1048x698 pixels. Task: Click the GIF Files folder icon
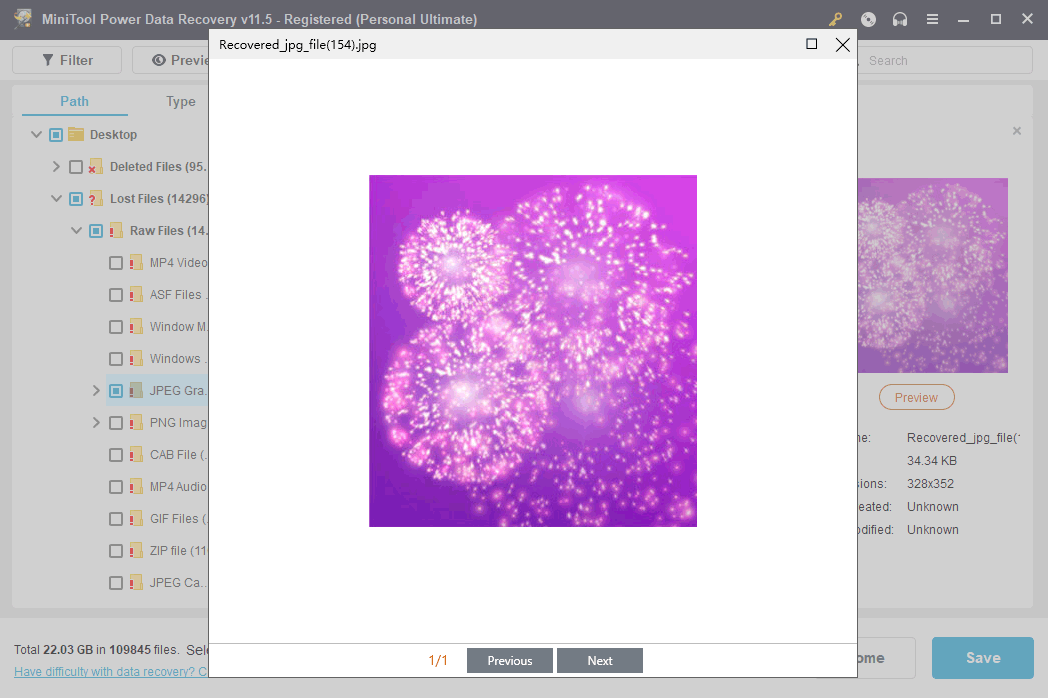[136, 519]
